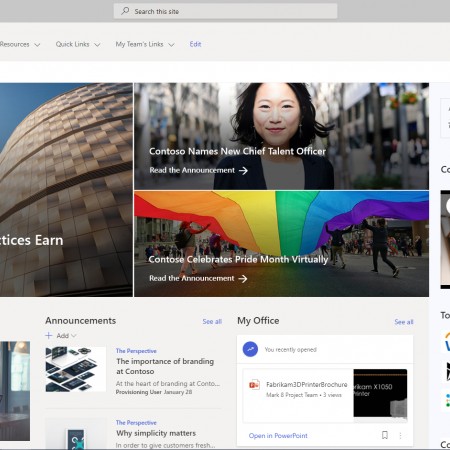Open the branding article thumbnail image
Image resolution: width=450 pixels, height=450 pixels.
pos(76,369)
